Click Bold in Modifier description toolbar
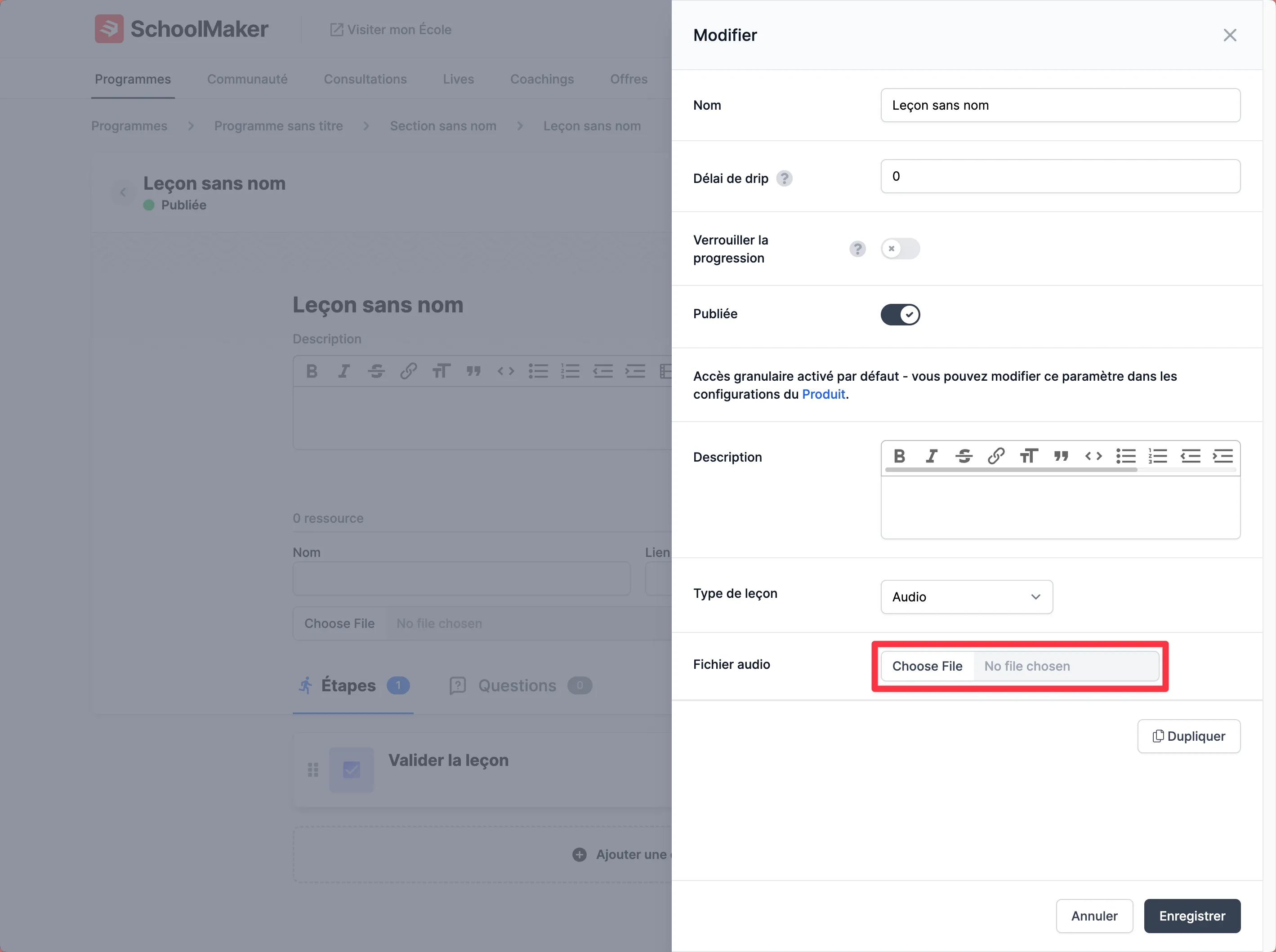1276x952 pixels. tap(899, 456)
